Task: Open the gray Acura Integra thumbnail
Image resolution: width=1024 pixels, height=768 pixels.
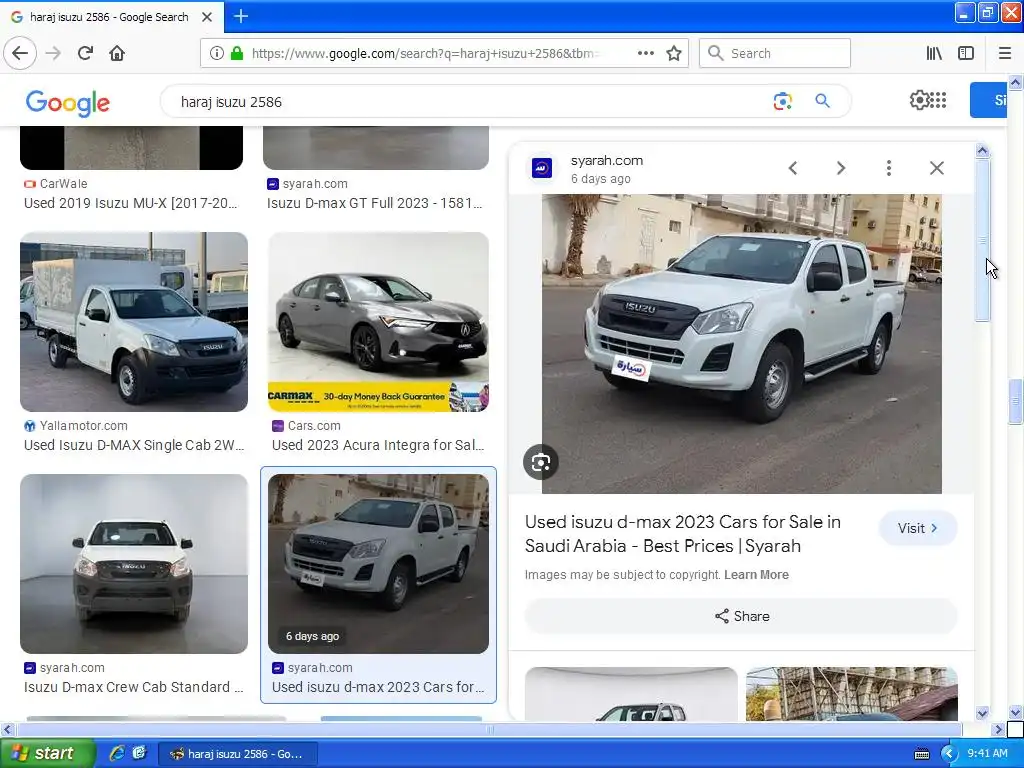Action: coord(378,322)
